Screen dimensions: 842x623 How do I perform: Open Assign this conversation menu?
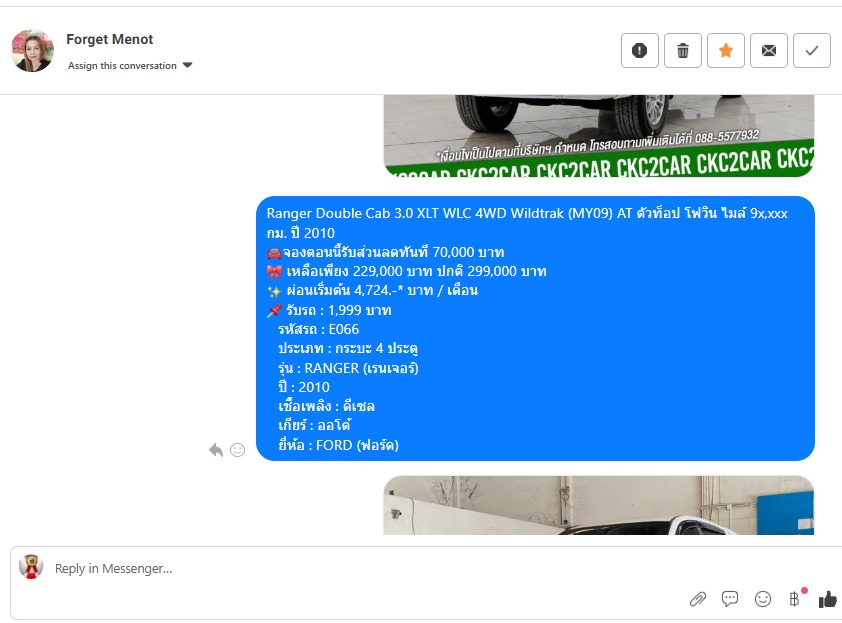coord(130,66)
